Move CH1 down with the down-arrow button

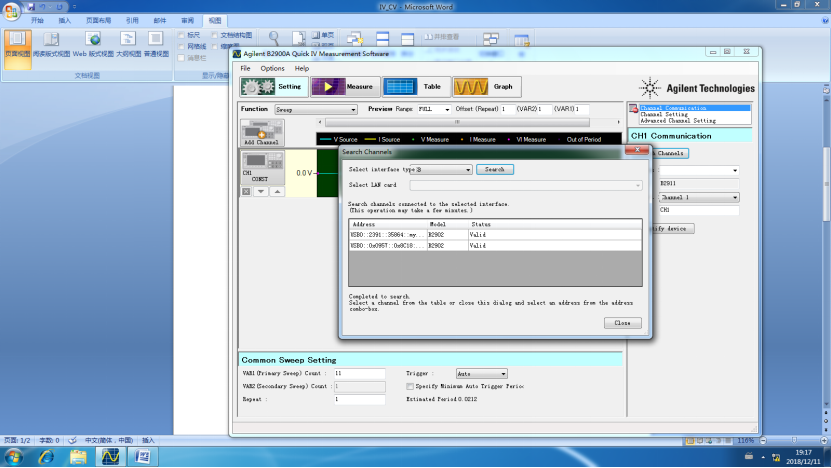(x=261, y=191)
